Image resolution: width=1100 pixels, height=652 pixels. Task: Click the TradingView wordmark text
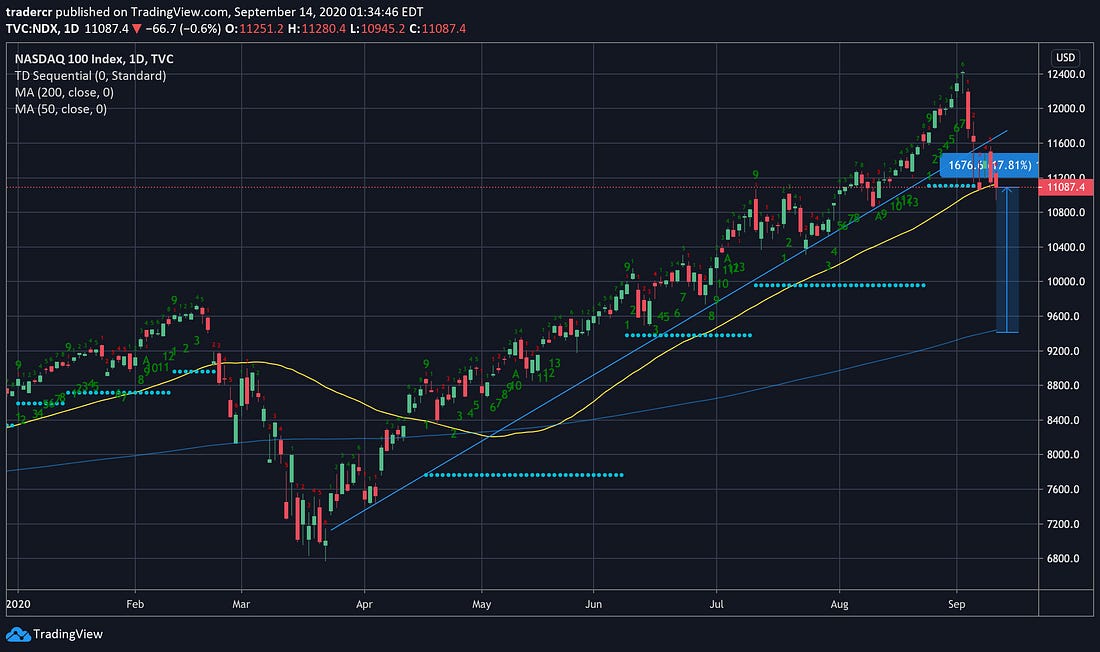click(x=68, y=634)
